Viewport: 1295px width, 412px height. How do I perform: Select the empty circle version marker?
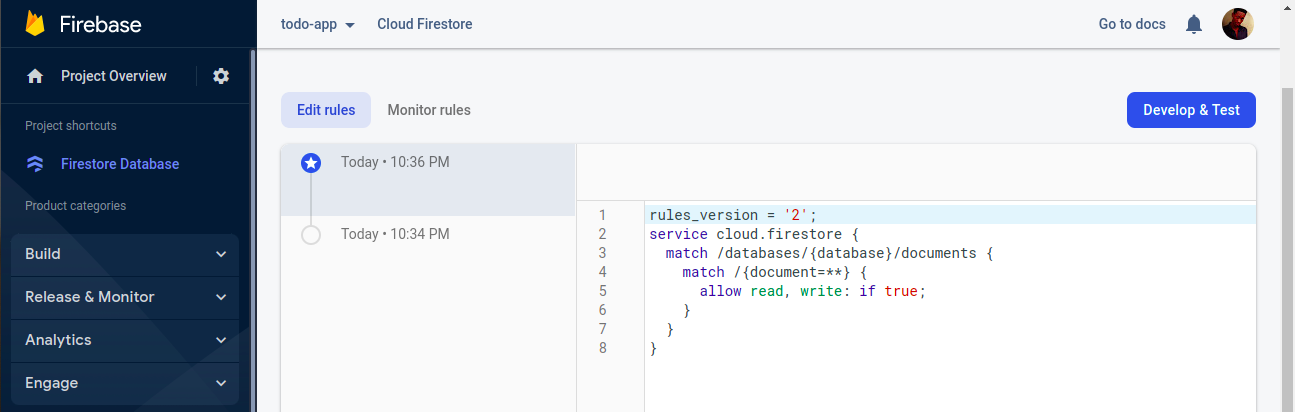point(311,235)
